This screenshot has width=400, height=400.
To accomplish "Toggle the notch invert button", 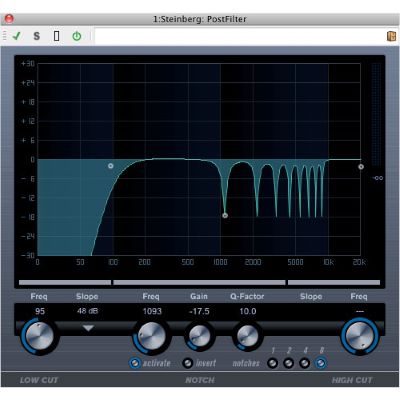I will point(188,363).
